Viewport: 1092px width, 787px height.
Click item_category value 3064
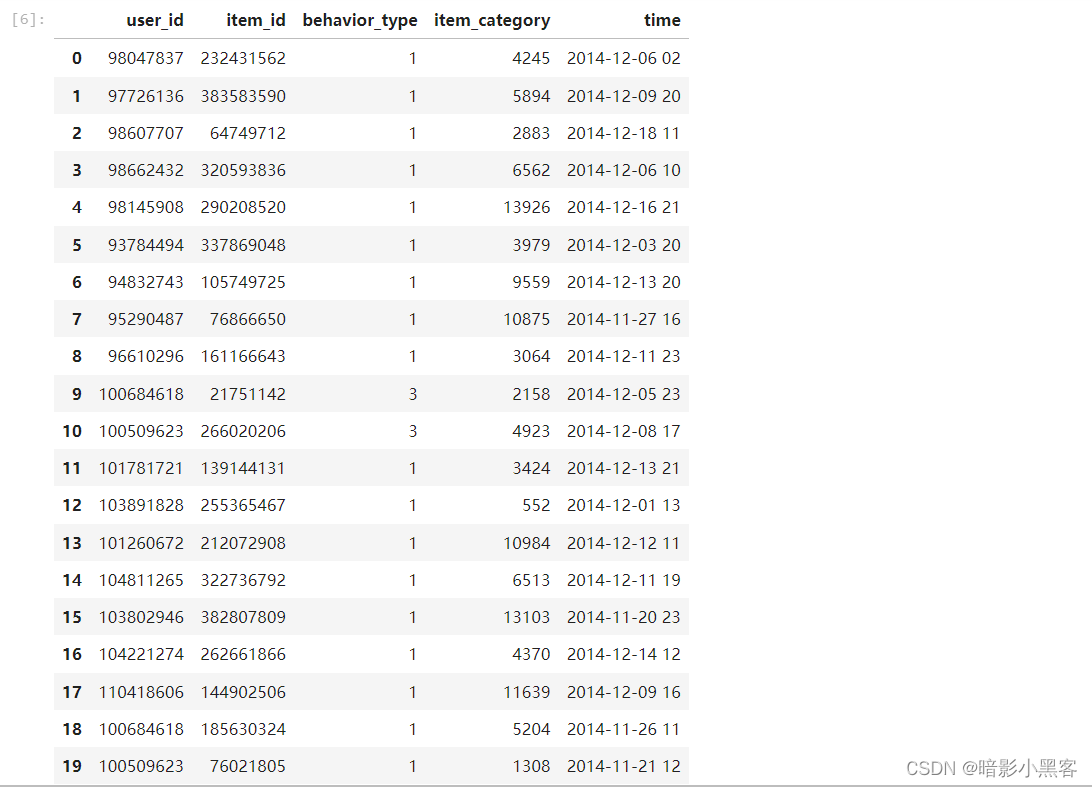pos(531,356)
